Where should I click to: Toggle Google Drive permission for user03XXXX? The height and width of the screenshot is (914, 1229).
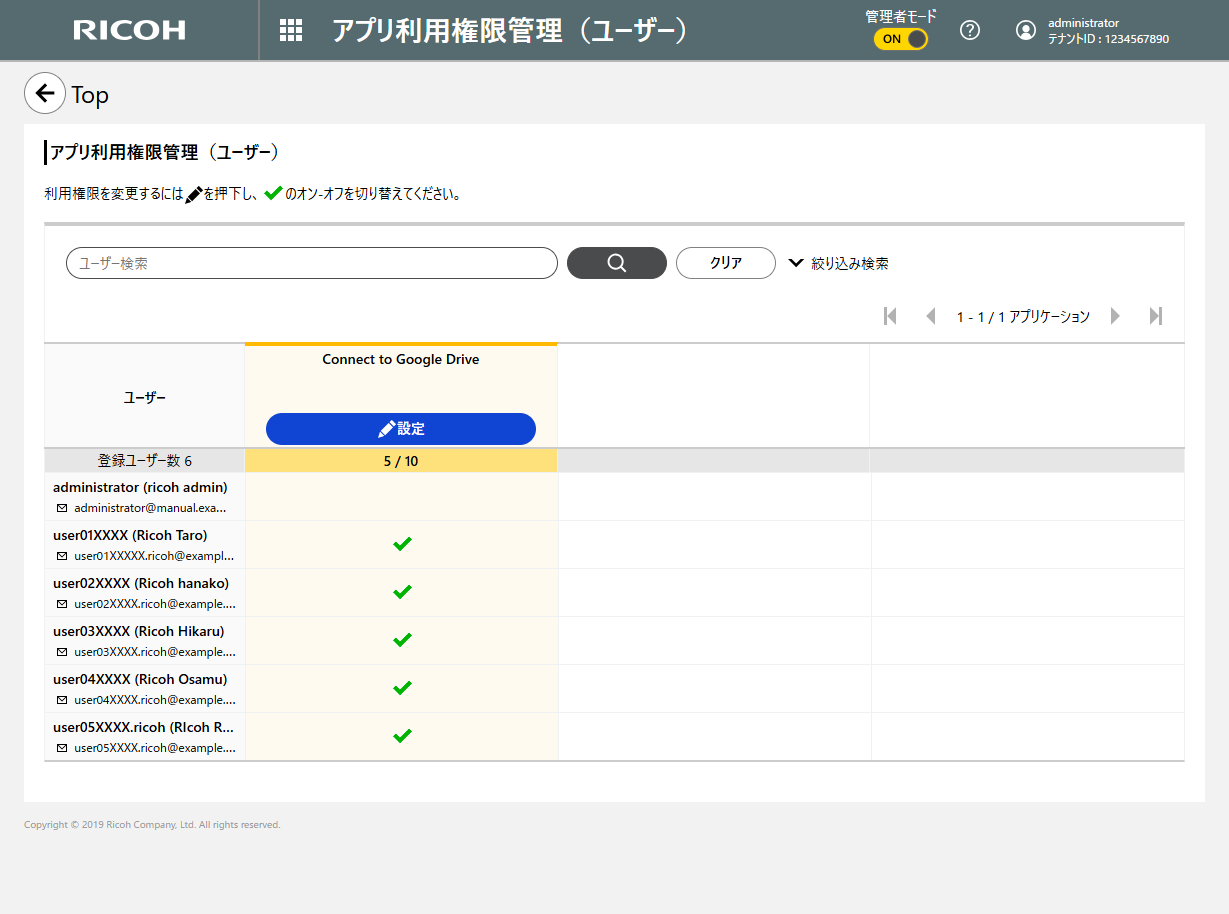tap(402, 640)
